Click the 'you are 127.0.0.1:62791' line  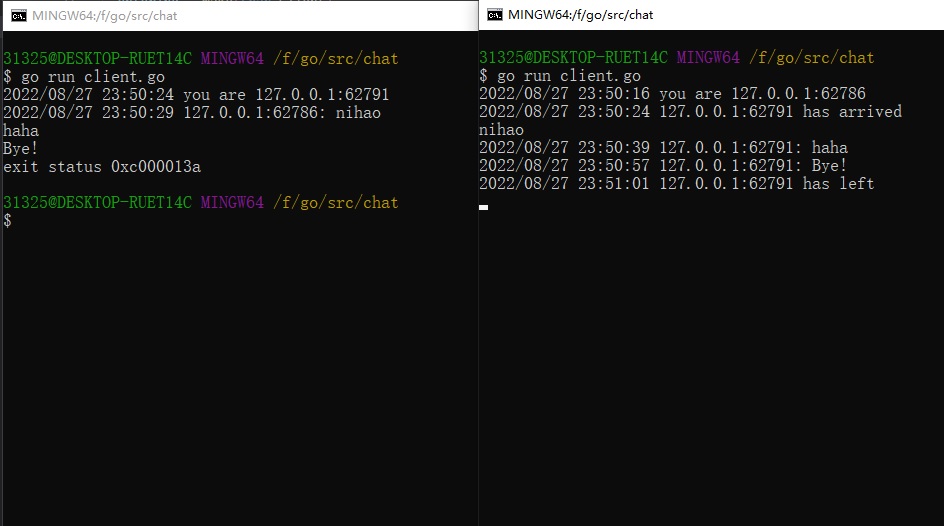tap(196, 94)
